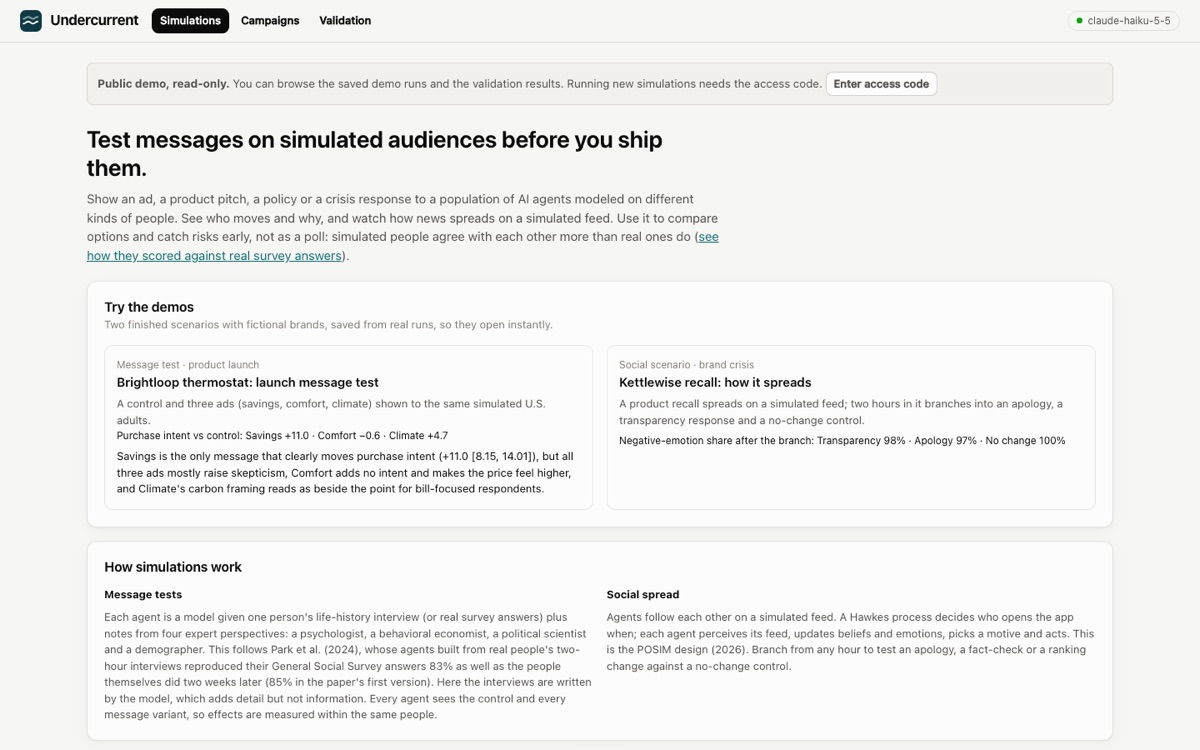Image resolution: width=1200 pixels, height=750 pixels.
Task: Click the 'Social spread' subheading
Action: 643,595
